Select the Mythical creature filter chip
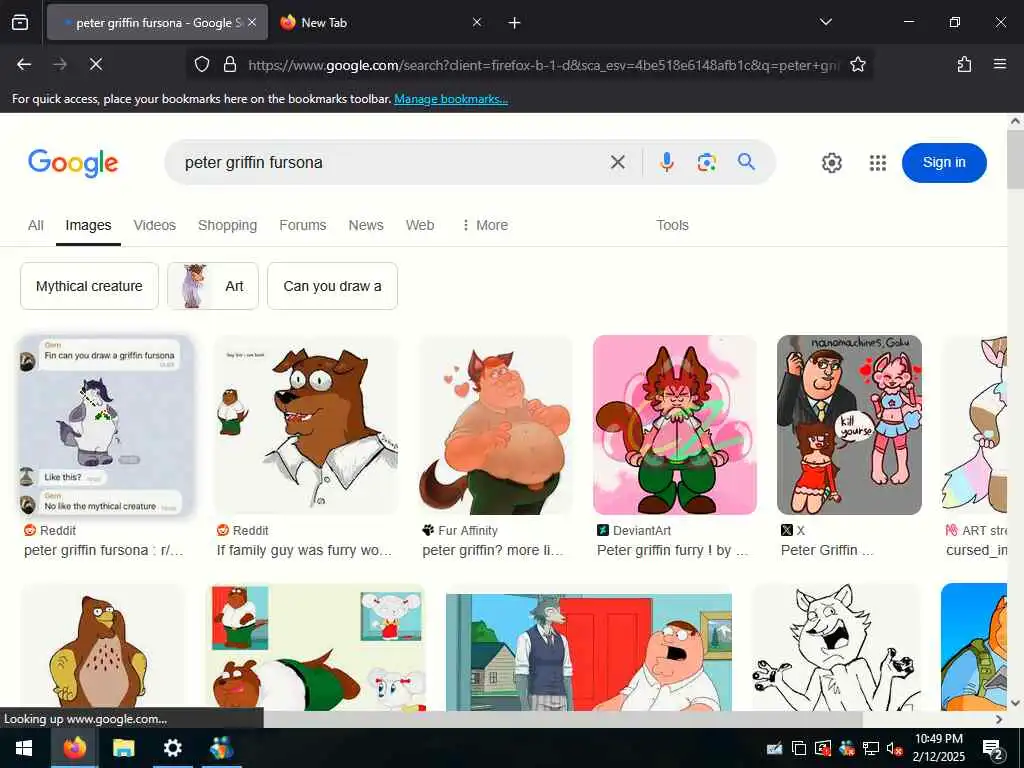Image resolution: width=1024 pixels, height=768 pixels. click(89, 286)
